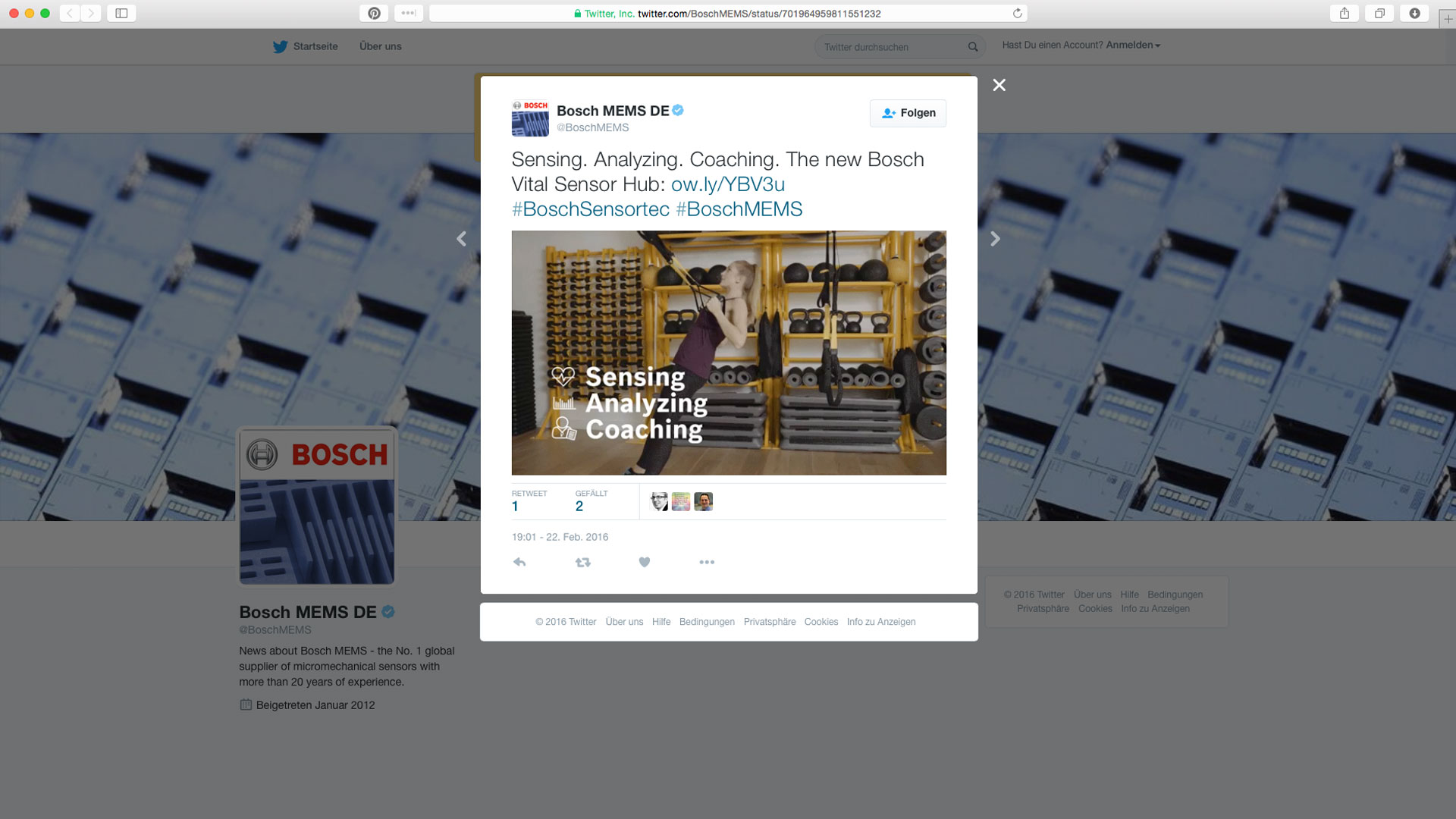The image size is (1456, 819).
Task: Click the tweet timestamp 19:01 - 22. Feb. 2016
Action: [x=560, y=537]
